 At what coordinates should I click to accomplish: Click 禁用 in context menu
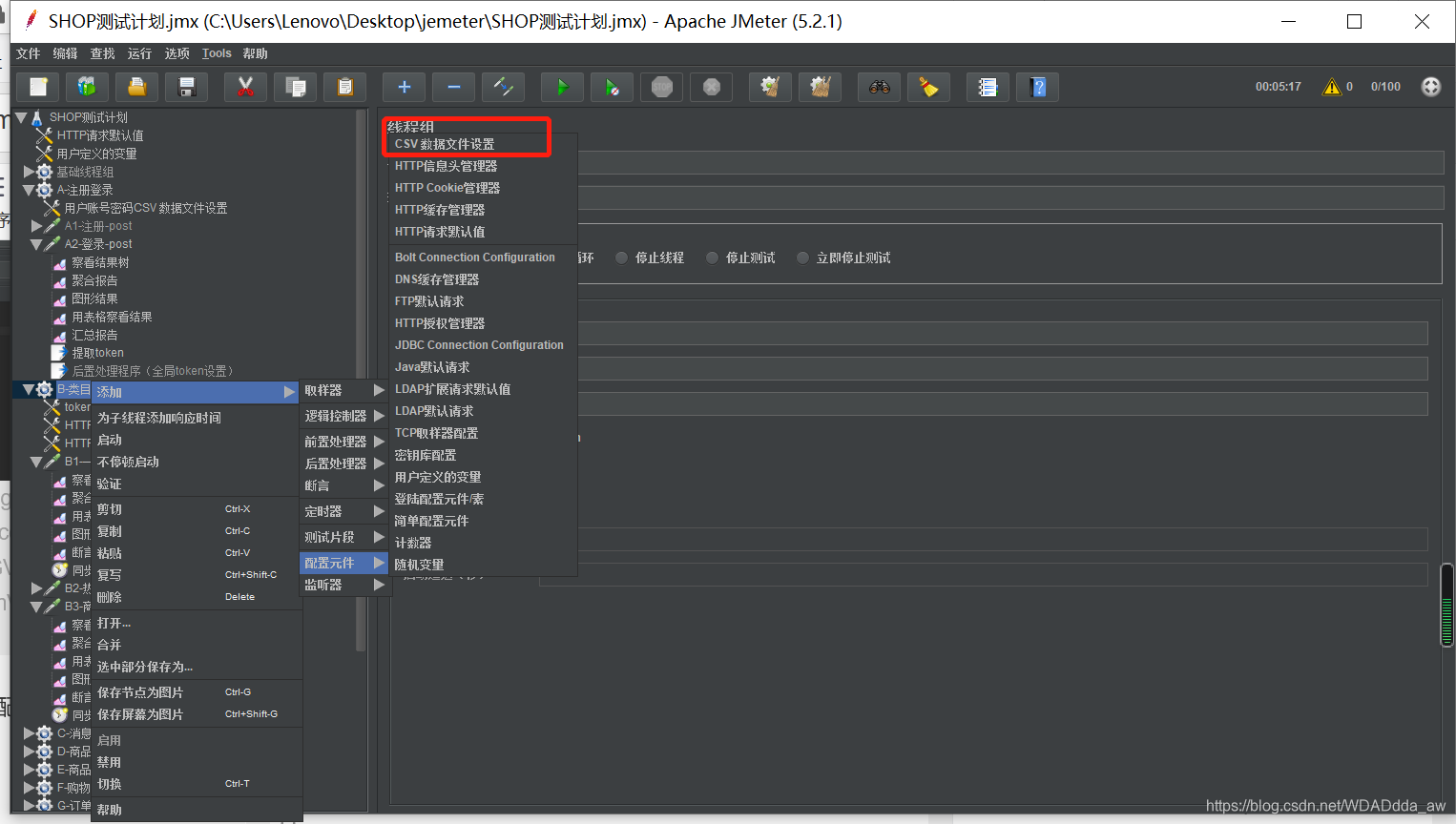(196, 762)
